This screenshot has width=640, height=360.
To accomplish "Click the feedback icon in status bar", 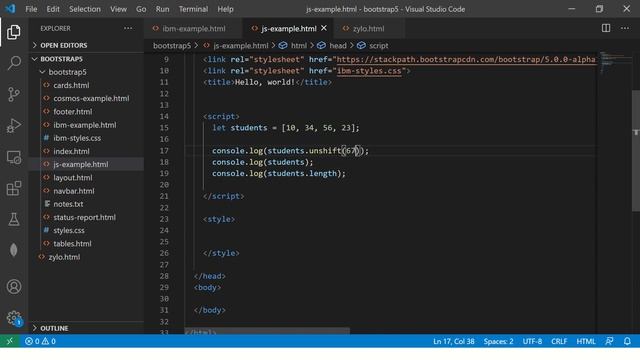I will (609, 341).
